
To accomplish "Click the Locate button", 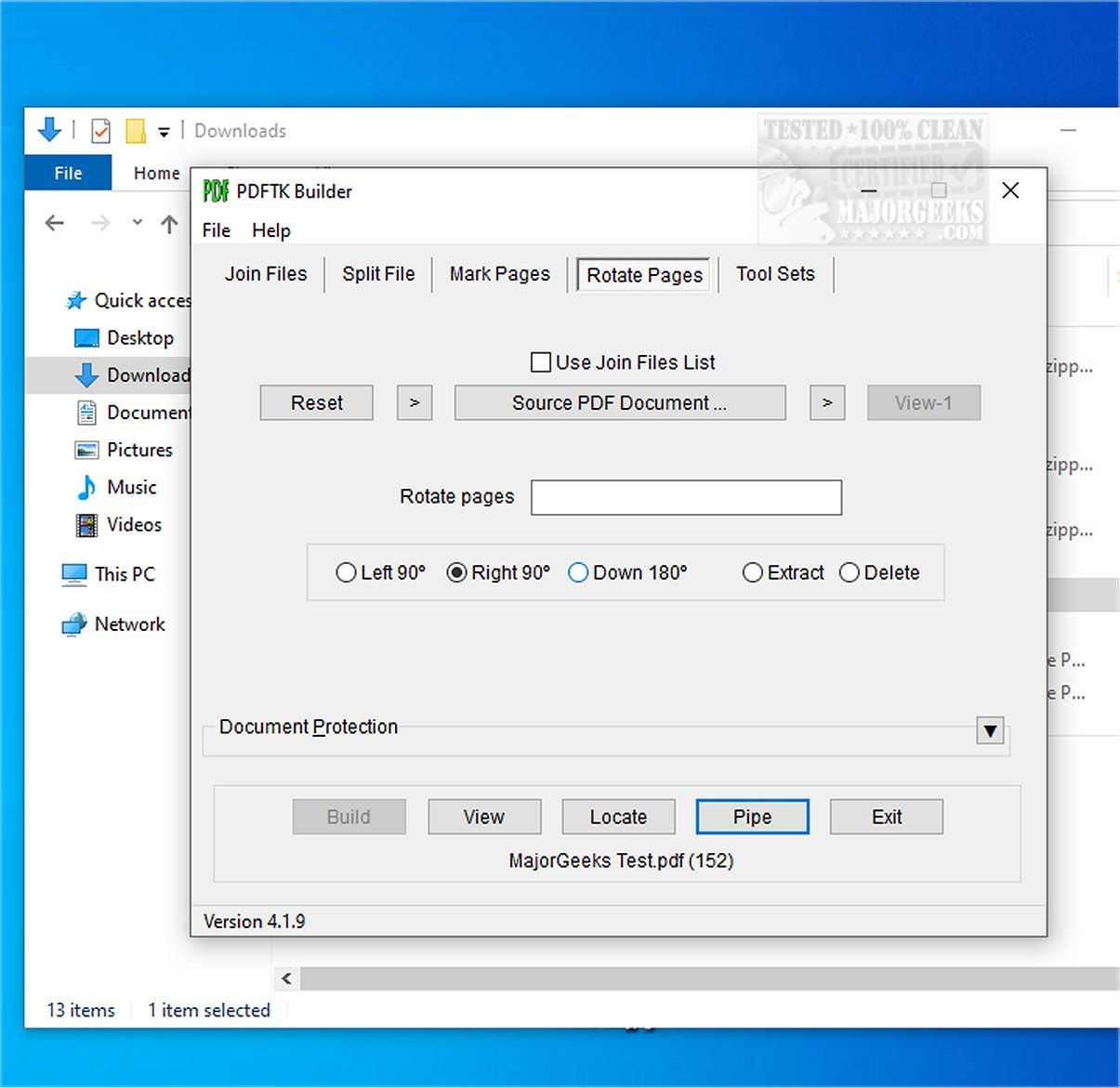I will pyautogui.click(x=619, y=817).
